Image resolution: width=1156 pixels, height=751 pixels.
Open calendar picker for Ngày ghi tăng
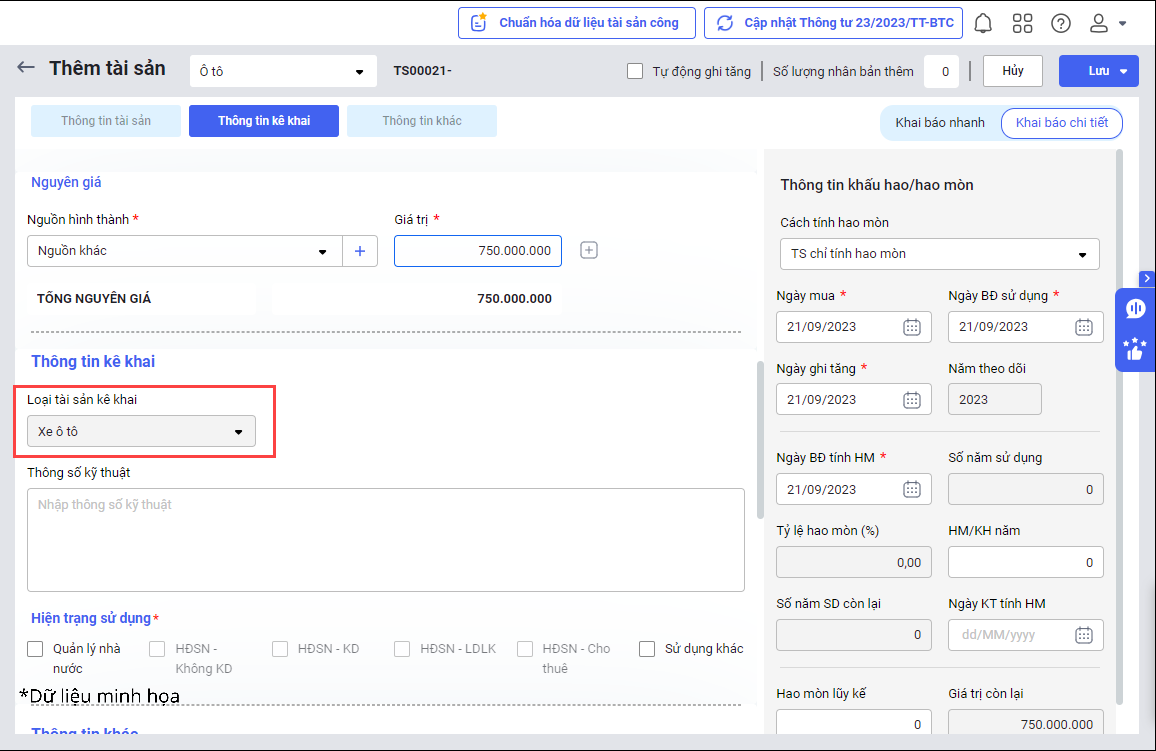(911, 400)
